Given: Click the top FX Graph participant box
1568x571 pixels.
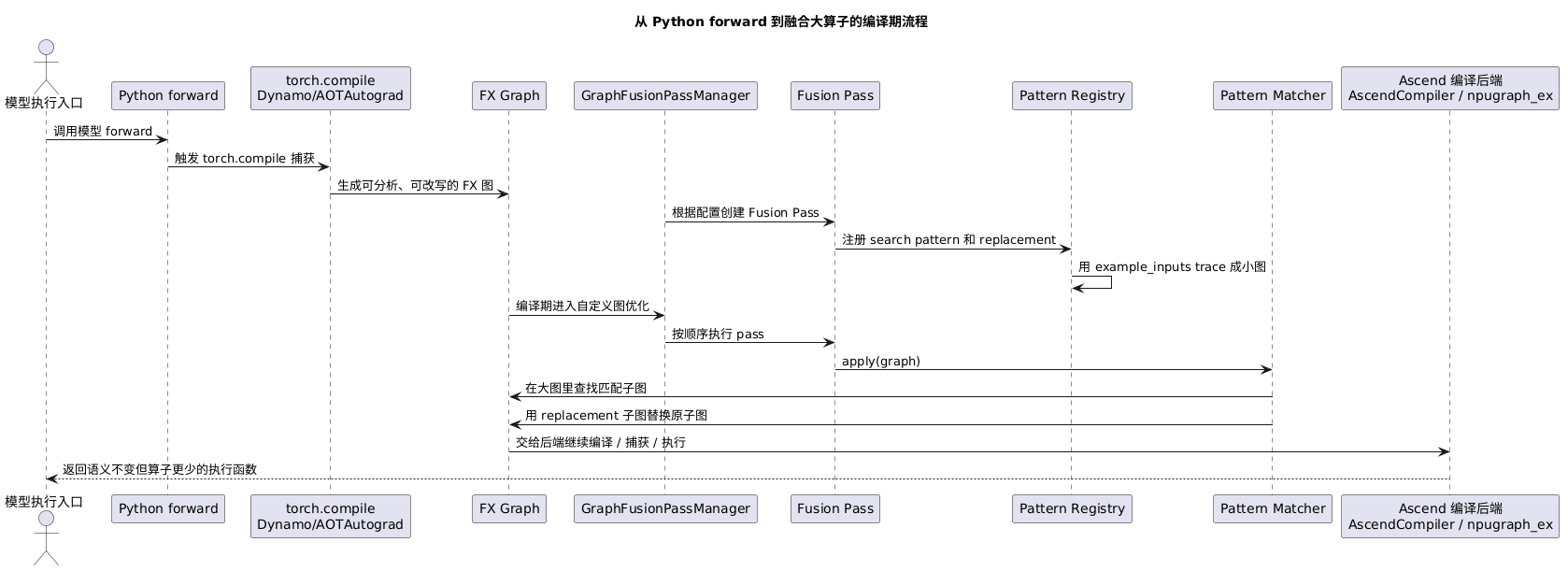Looking at the screenshot, I should pyautogui.click(x=509, y=95).
